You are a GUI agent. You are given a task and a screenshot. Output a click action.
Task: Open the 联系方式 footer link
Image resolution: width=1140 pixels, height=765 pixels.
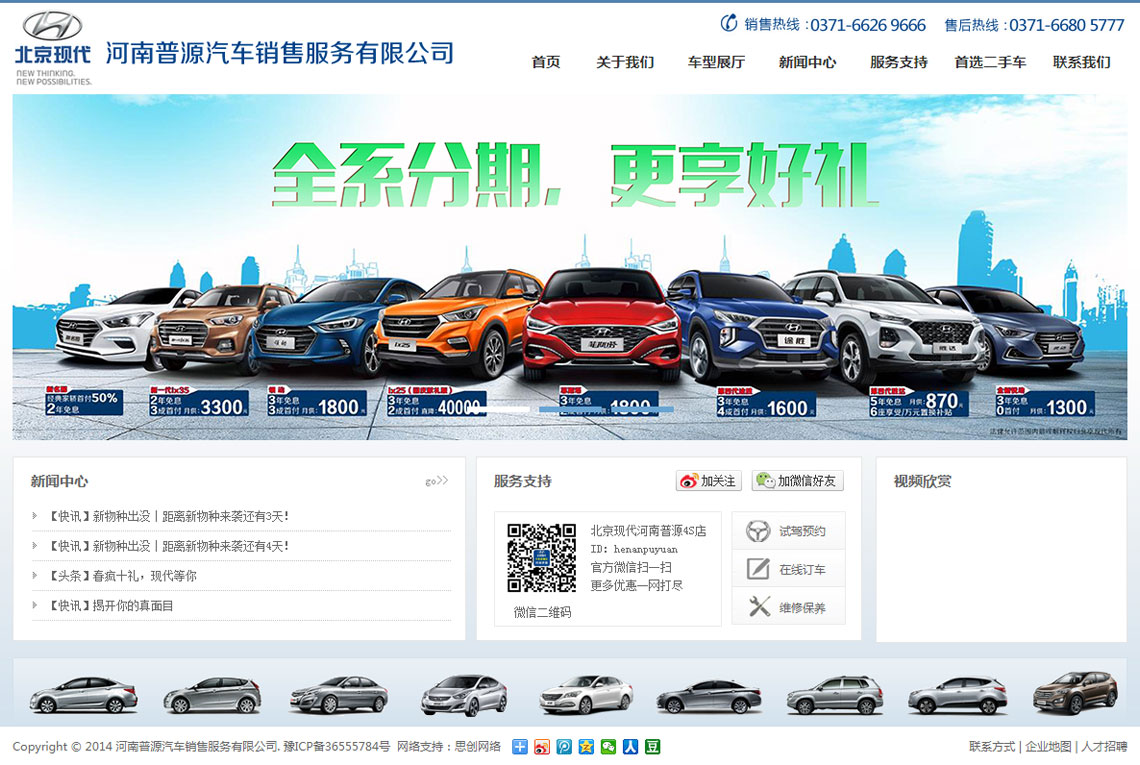click(x=992, y=747)
